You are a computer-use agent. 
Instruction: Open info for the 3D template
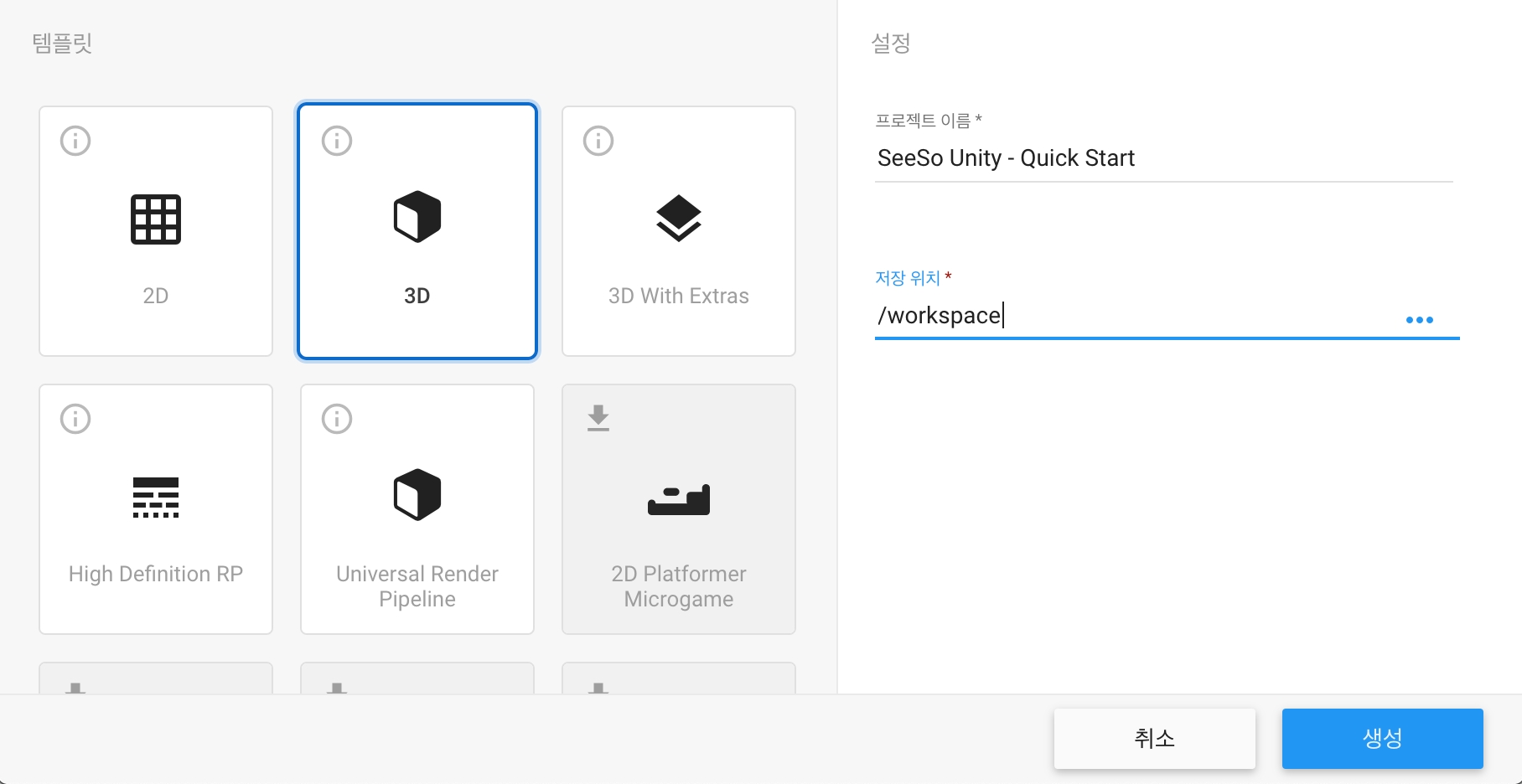[x=337, y=141]
